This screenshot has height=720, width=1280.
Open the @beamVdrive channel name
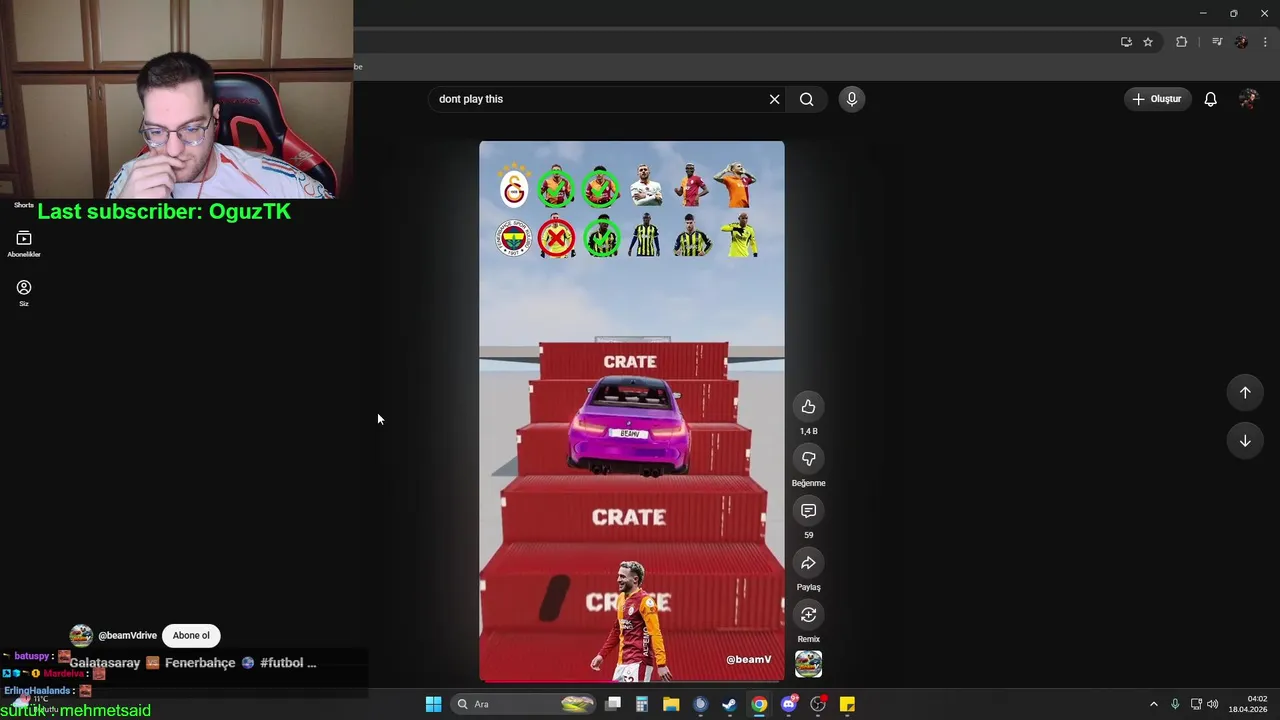click(x=127, y=636)
